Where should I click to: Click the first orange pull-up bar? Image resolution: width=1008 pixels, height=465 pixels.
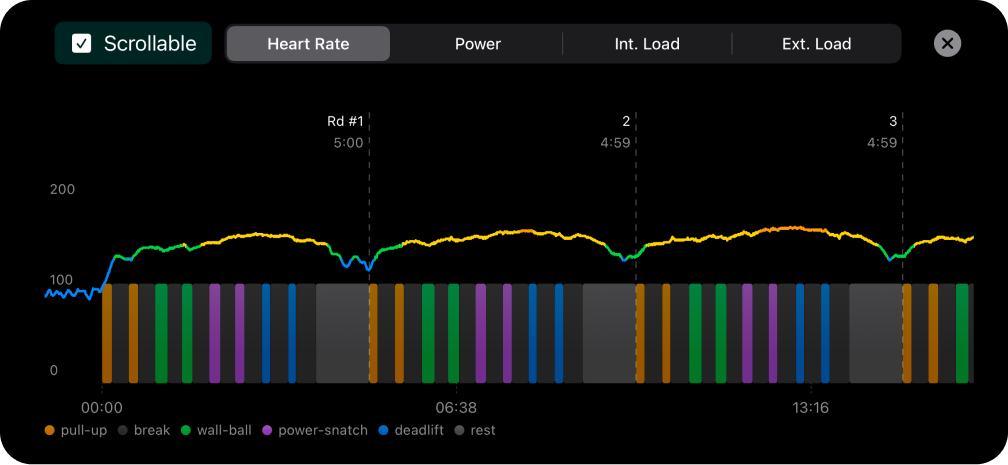click(x=107, y=333)
